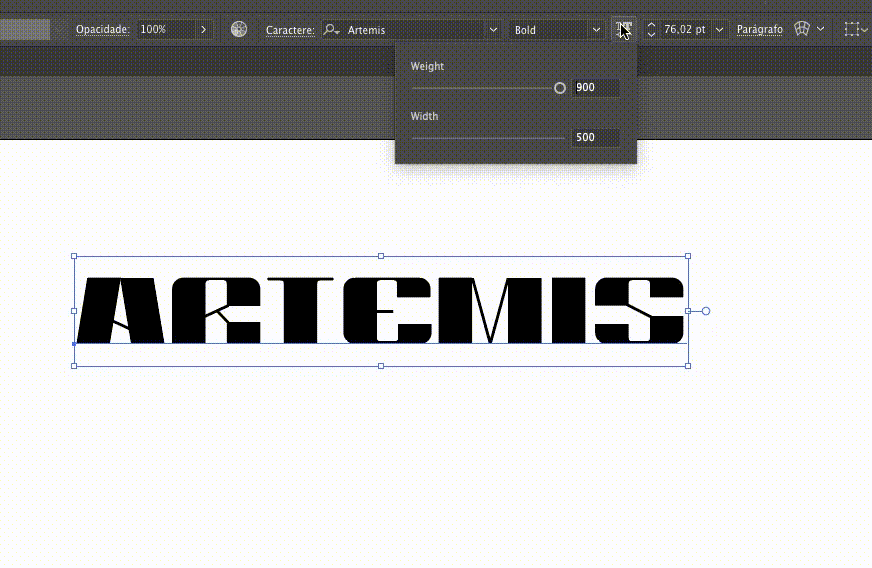Click the opacity field showing 100%
The width and height of the screenshot is (872, 568).
[168, 29]
